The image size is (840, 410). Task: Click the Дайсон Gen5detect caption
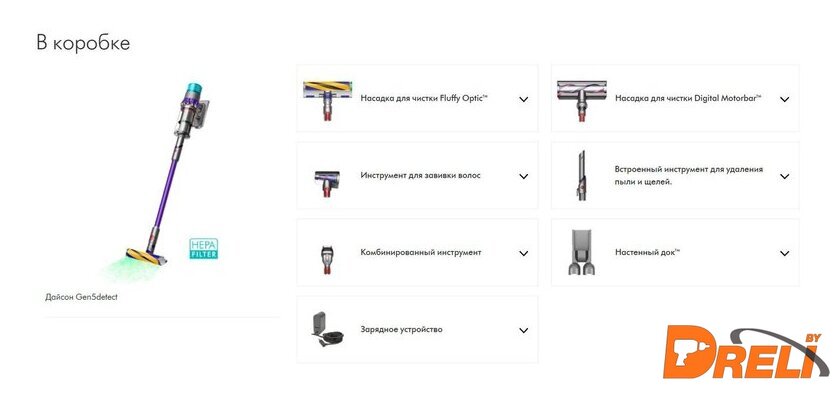81,296
